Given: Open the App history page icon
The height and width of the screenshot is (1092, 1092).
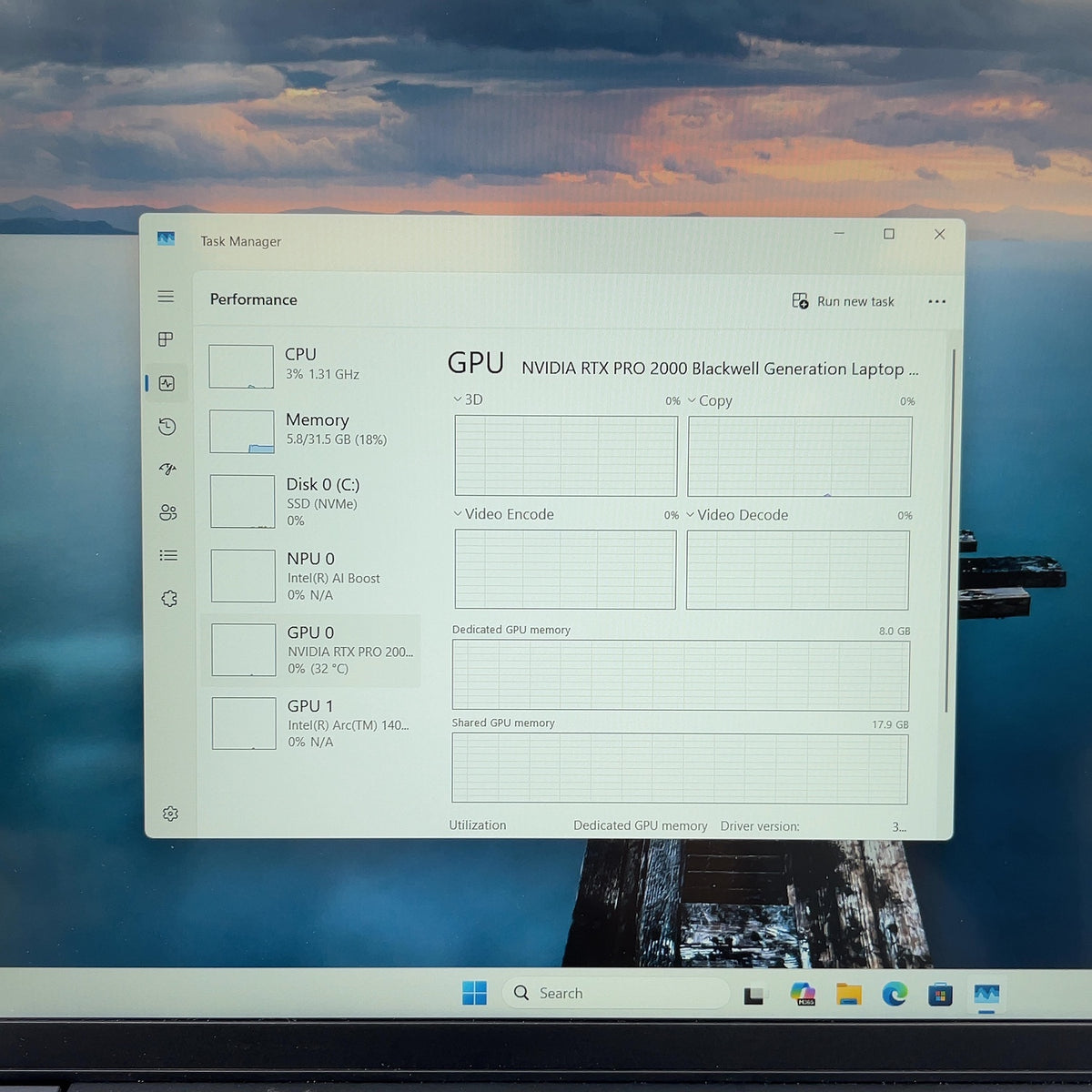Looking at the screenshot, I should coord(167,426).
